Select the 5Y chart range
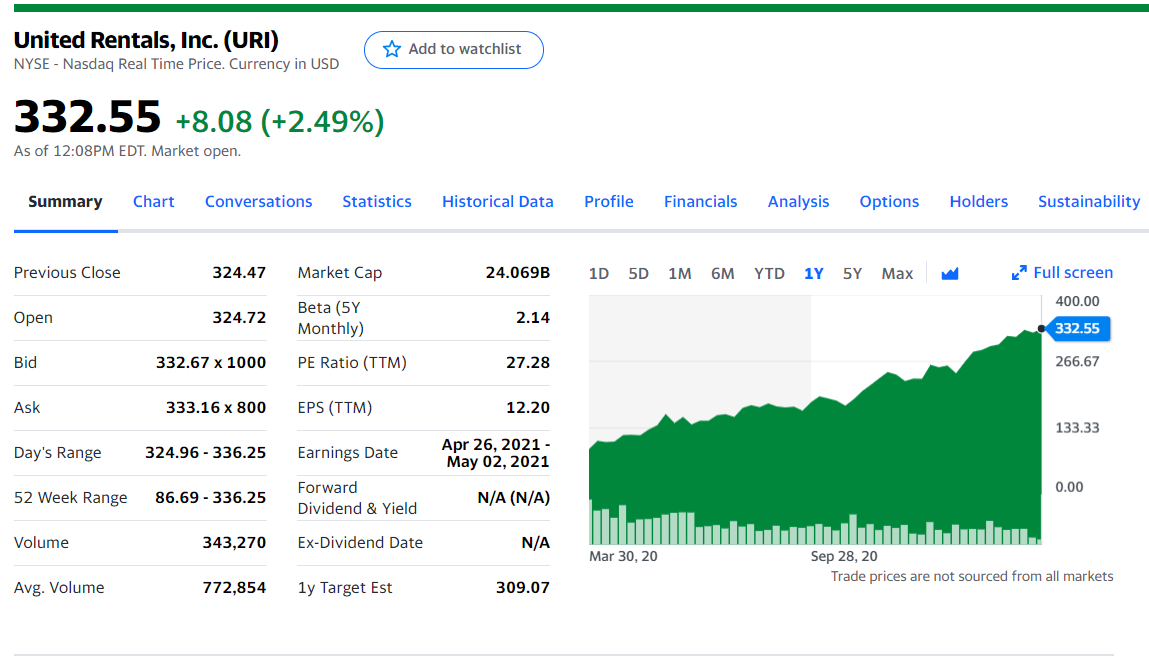Image resolution: width=1149 pixels, height=656 pixels. pos(851,273)
